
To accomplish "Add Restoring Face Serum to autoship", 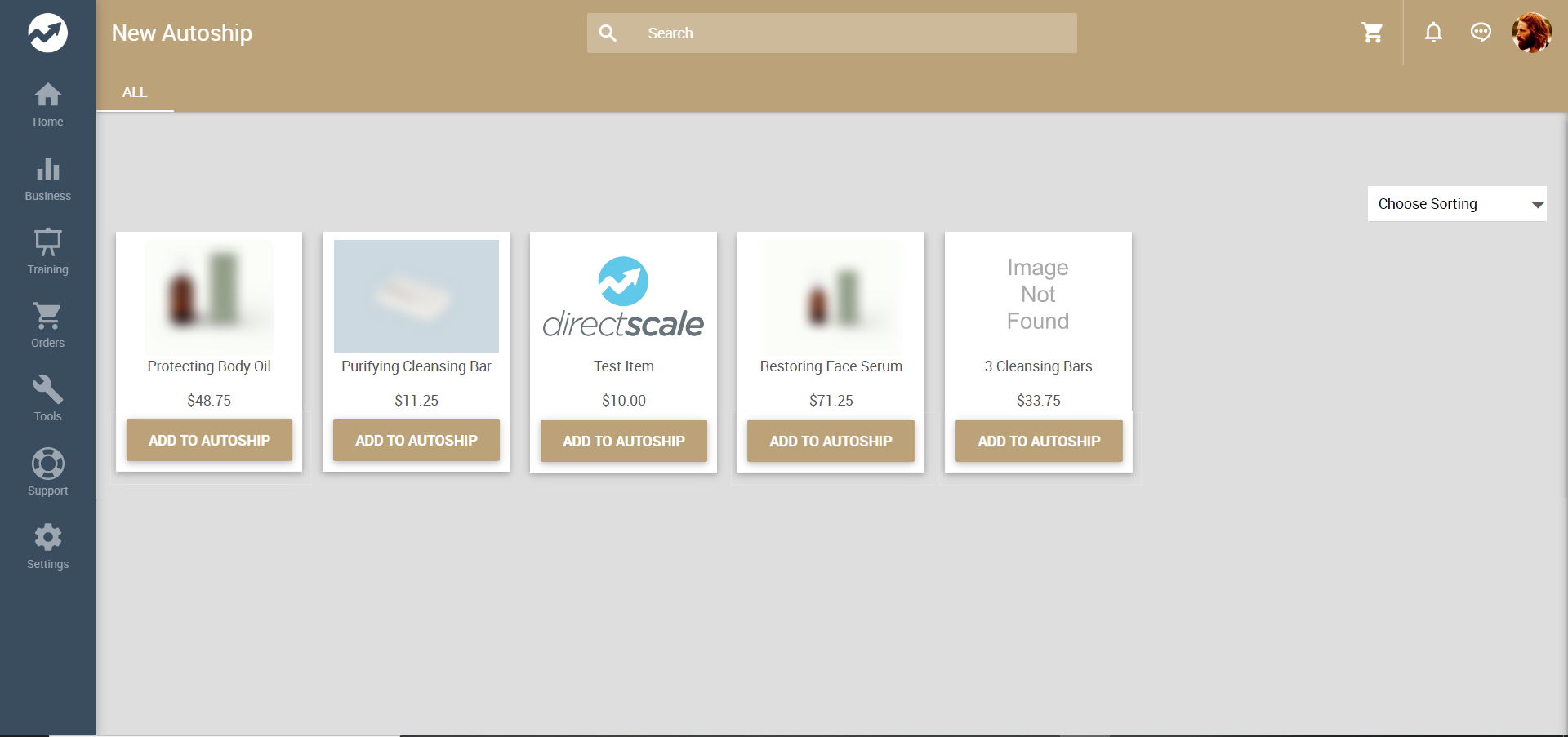I will coord(831,442).
